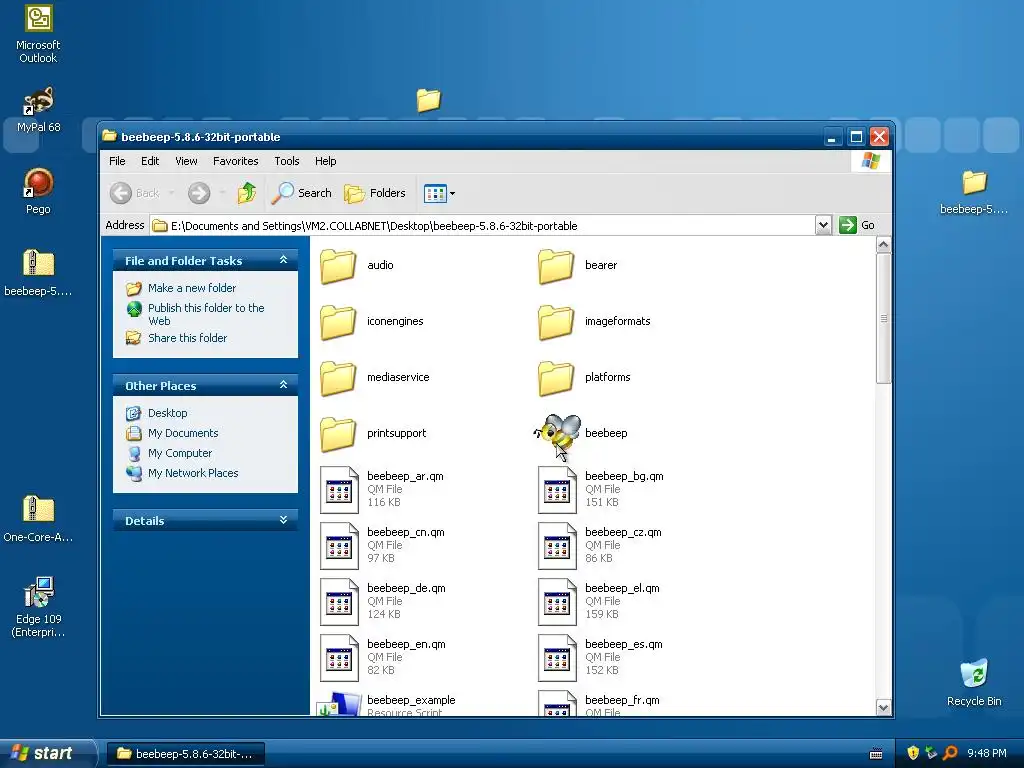
Task: Click the scrollbar down arrow
Action: [x=883, y=707]
